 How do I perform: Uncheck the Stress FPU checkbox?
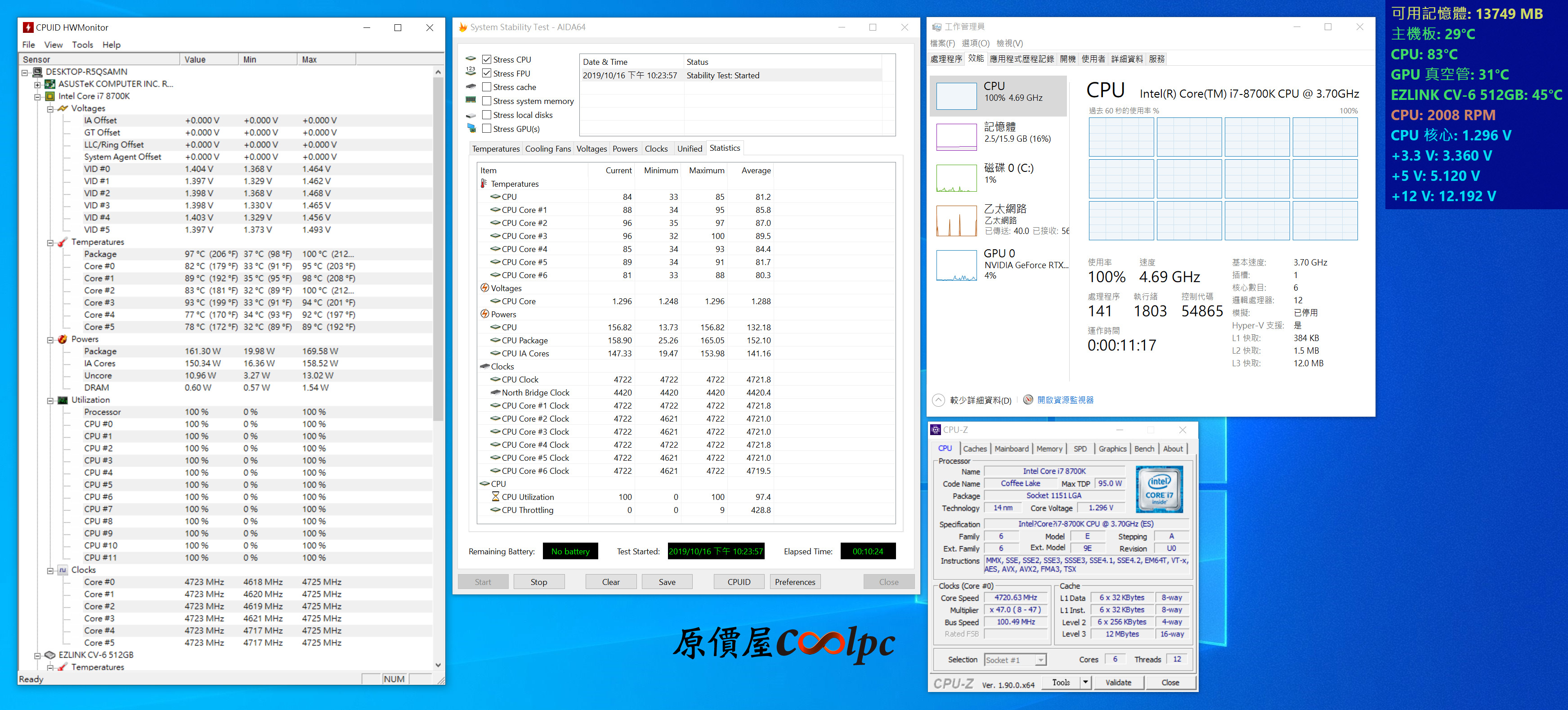pos(486,73)
